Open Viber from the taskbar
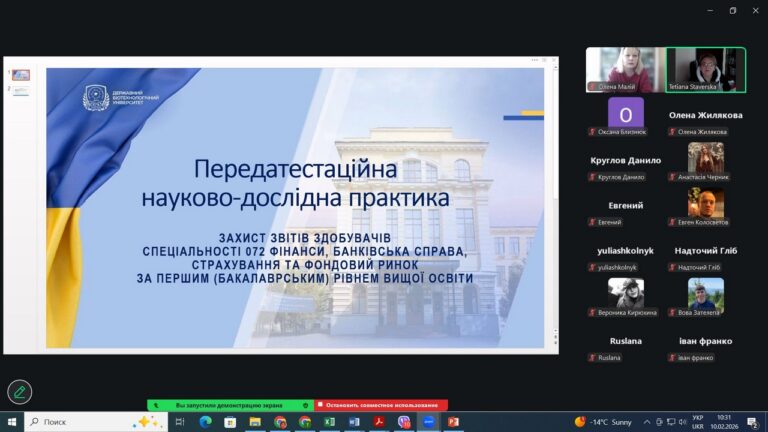Image resolution: width=768 pixels, height=432 pixels. coord(405,422)
